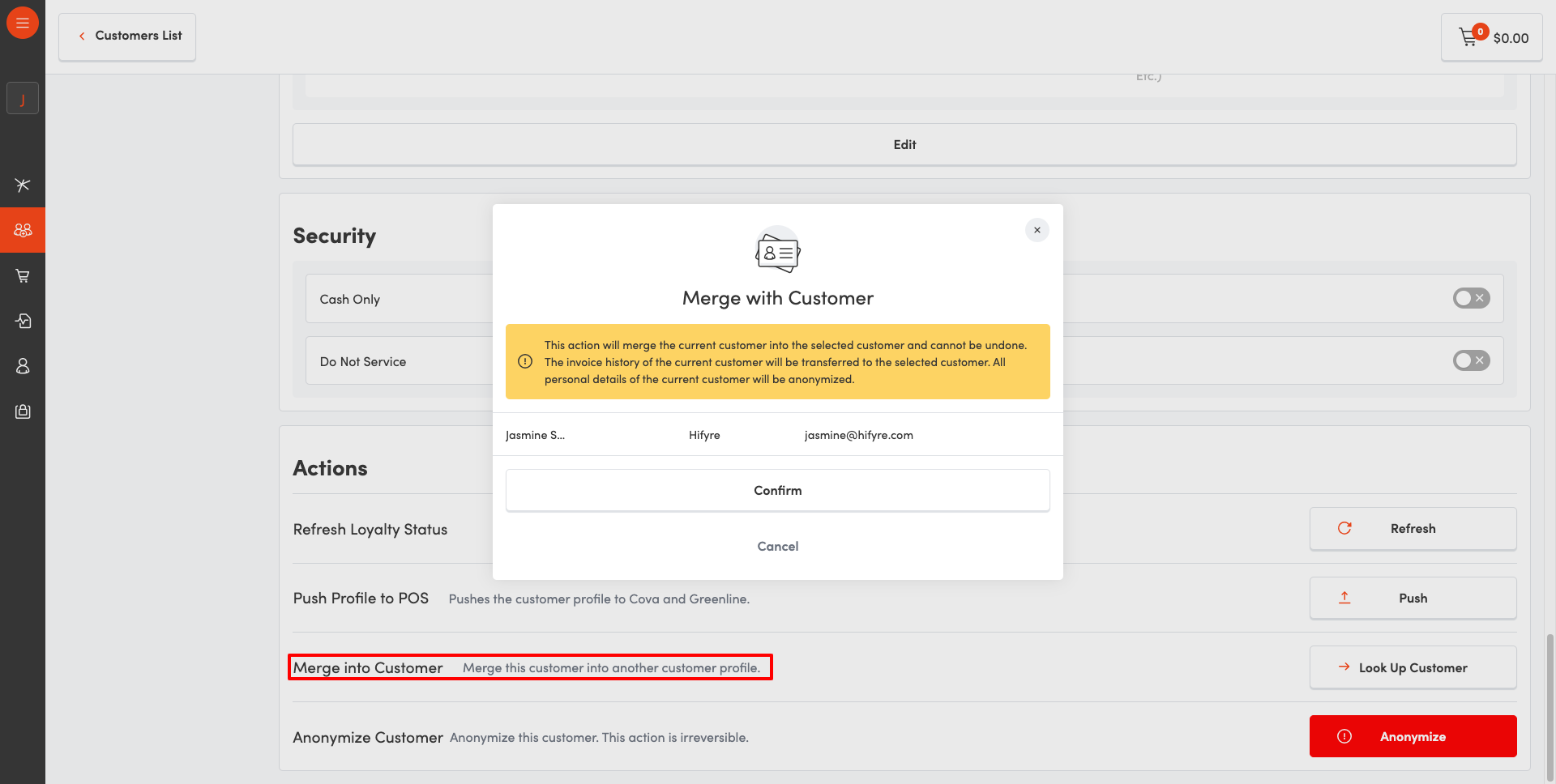Toggle the Cash Only switch
The image size is (1556, 784).
point(1471,298)
